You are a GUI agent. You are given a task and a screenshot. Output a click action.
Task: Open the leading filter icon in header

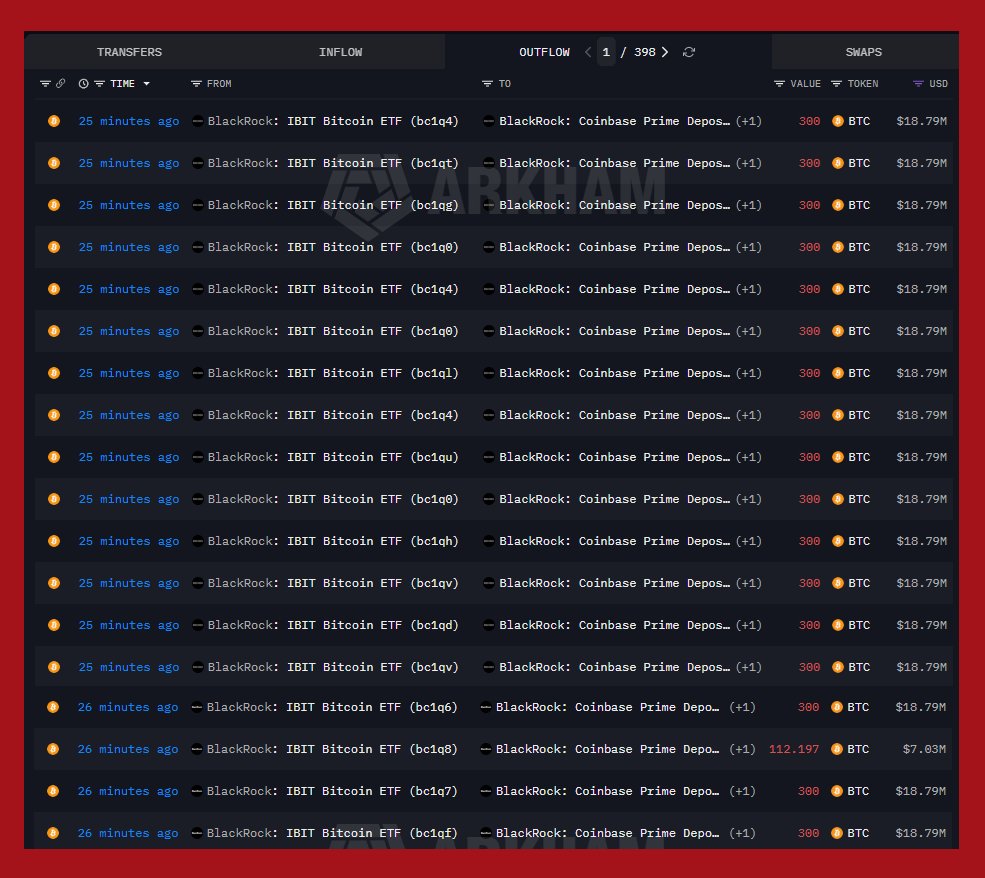(x=45, y=84)
